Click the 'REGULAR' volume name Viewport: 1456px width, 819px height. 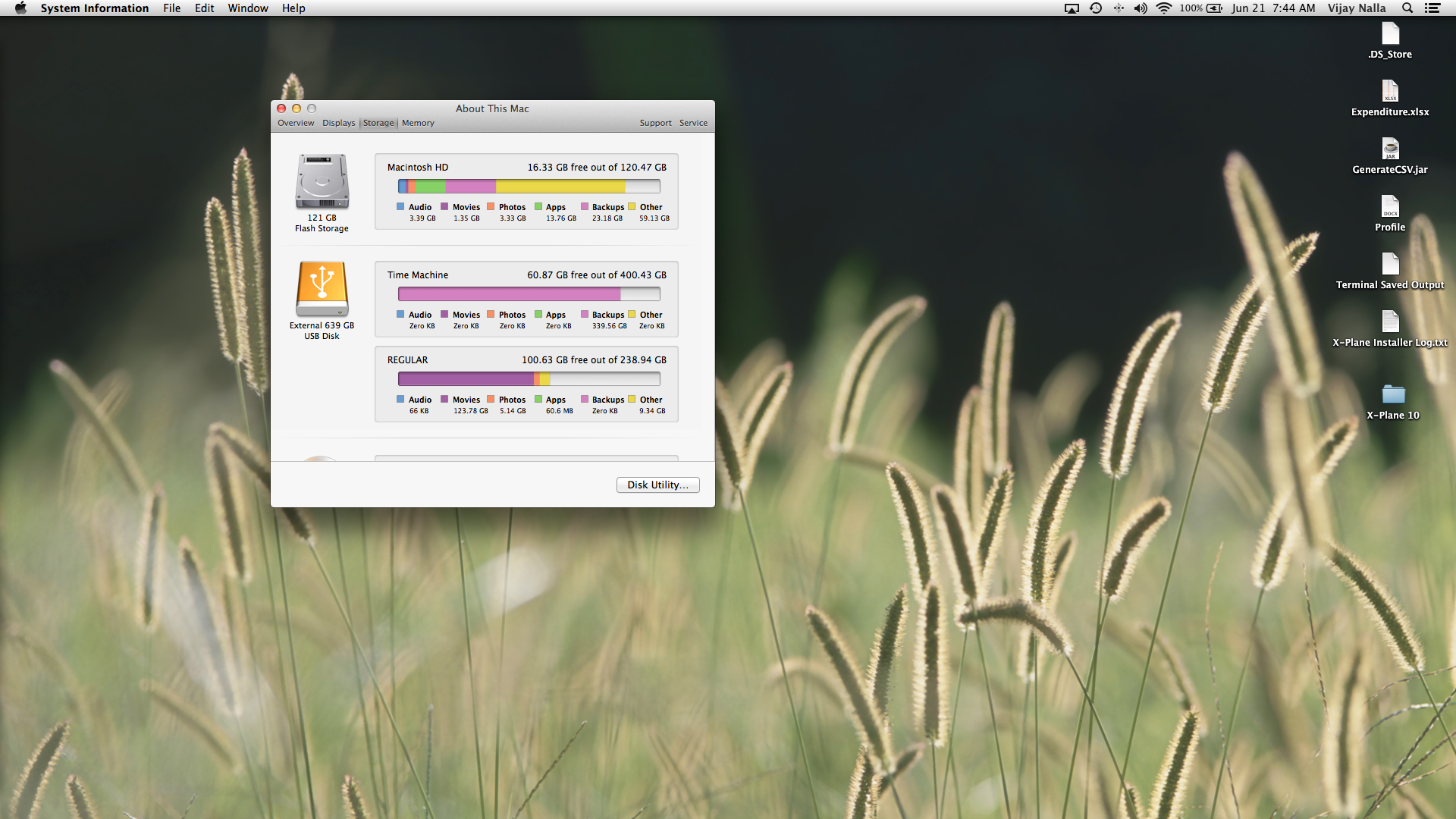407,360
